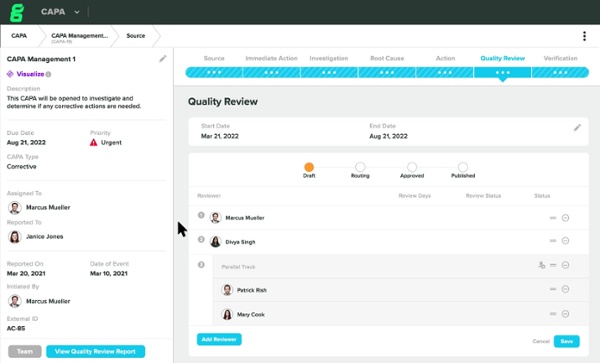Click Marcus Mueller reviewer avatar
Image resolution: width=600 pixels, height=363 pixels.
(215, 218)
